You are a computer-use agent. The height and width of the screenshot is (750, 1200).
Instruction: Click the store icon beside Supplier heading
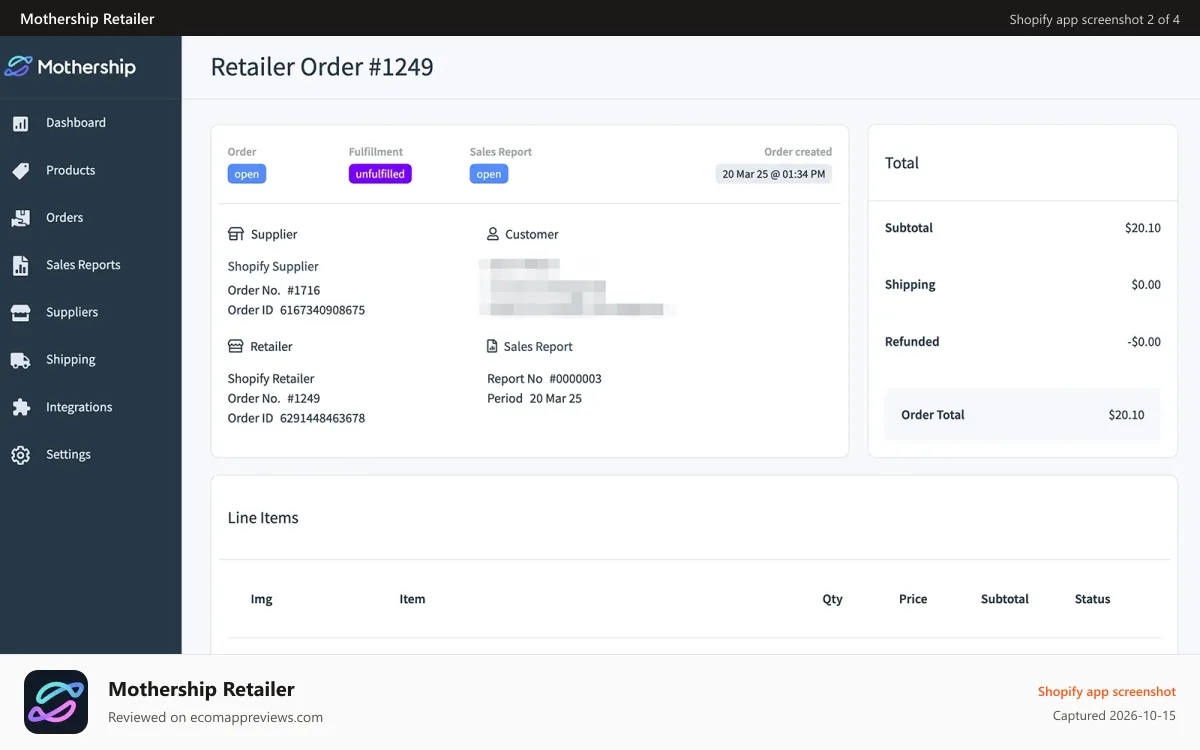[236, 234]
